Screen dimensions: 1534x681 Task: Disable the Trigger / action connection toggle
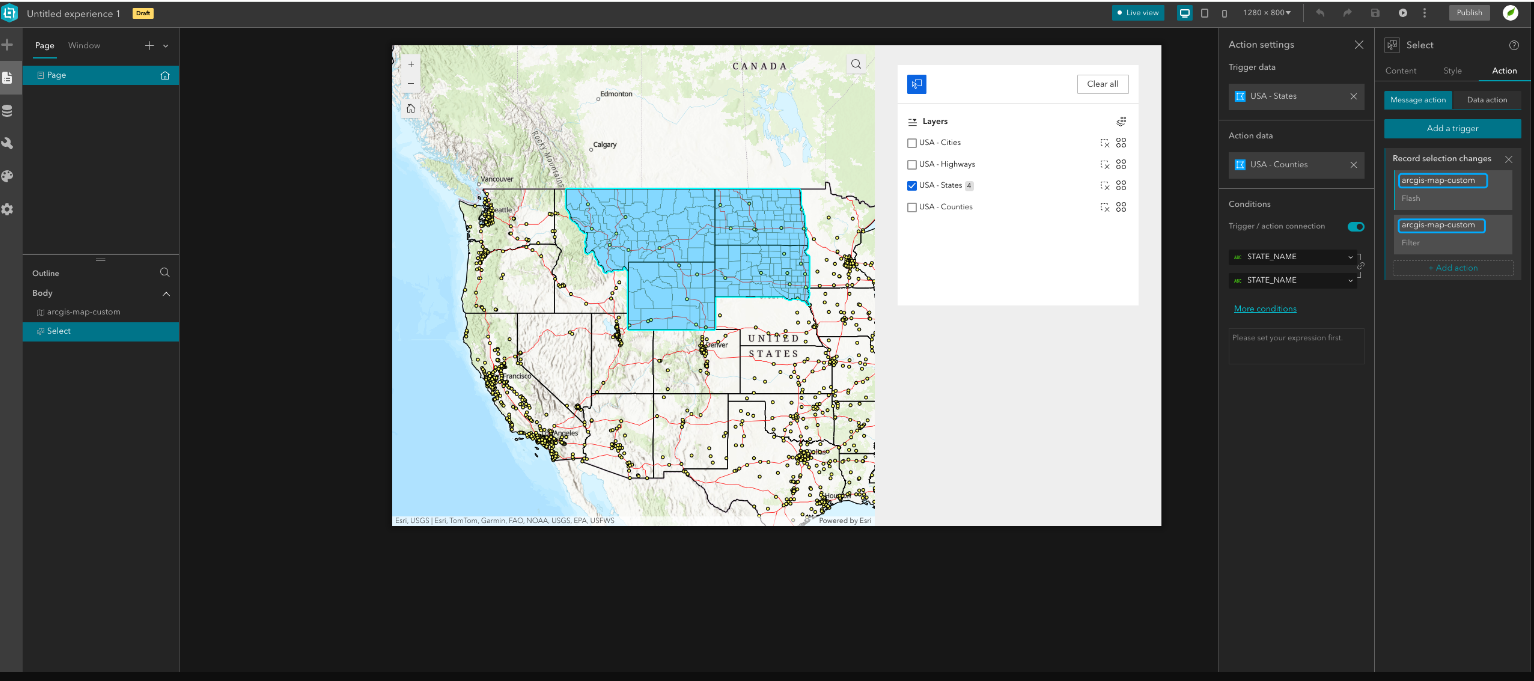(1355, 226)
